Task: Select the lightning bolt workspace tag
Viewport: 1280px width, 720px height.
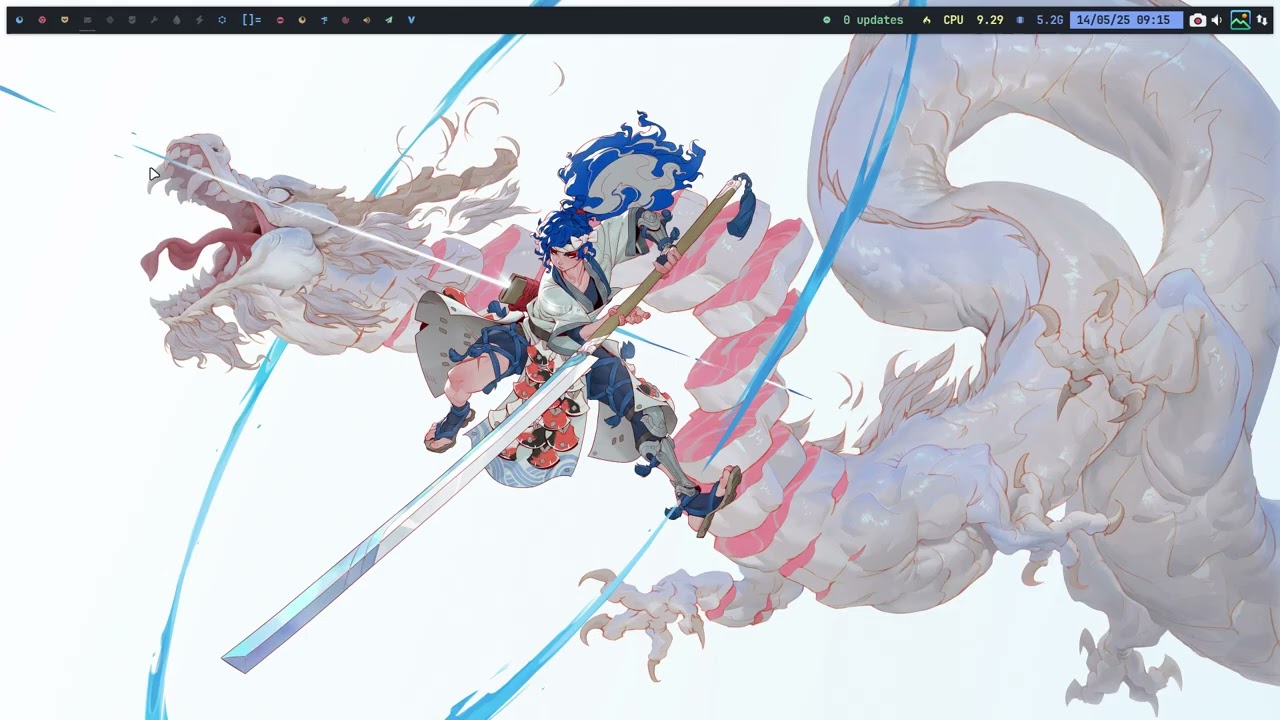Action: pyautogui.click(x=199, y=20)
